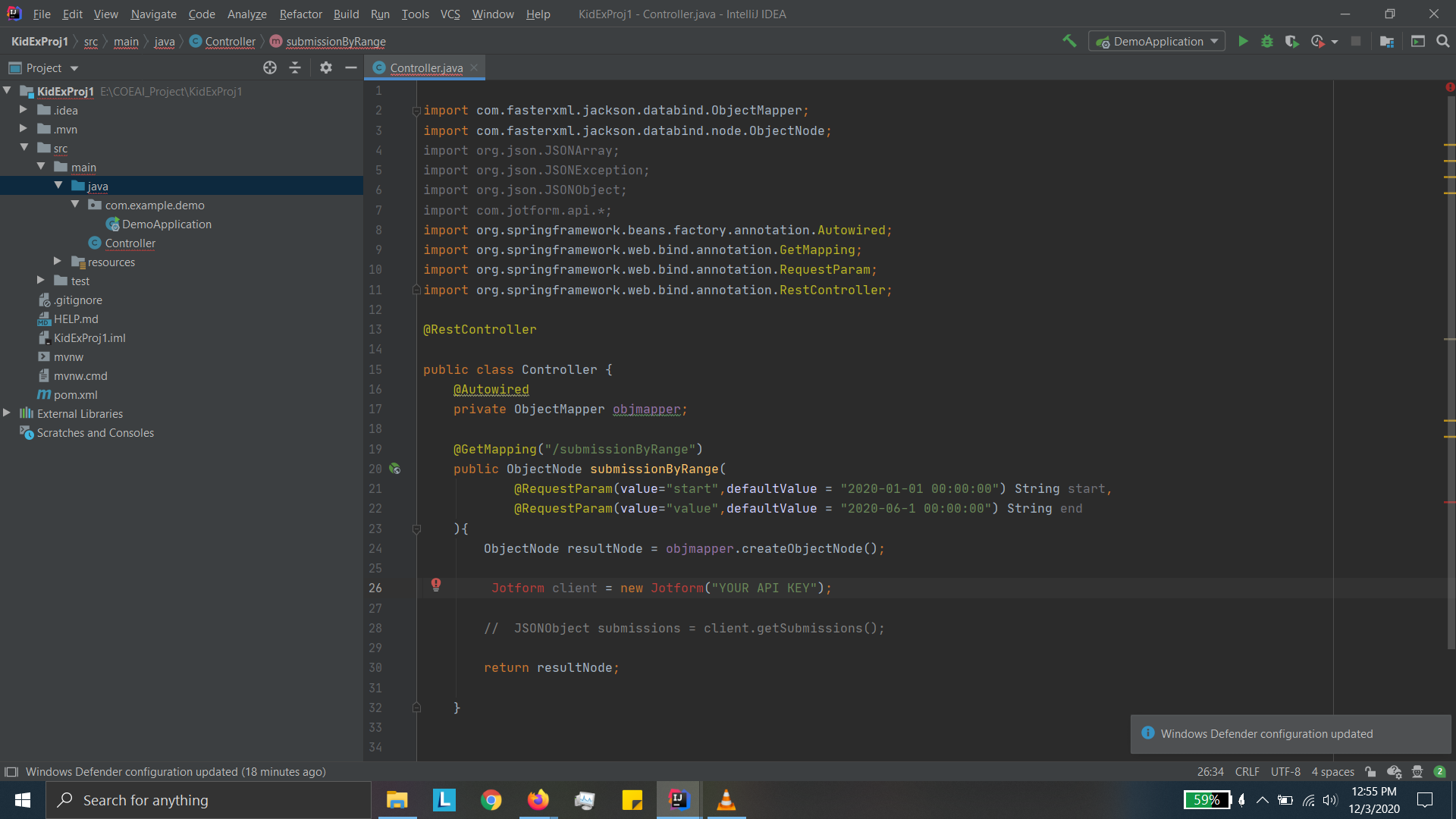Open VLC media player from the taskbar
This screenshot has width=1456, height=819.
click(726, 799)
